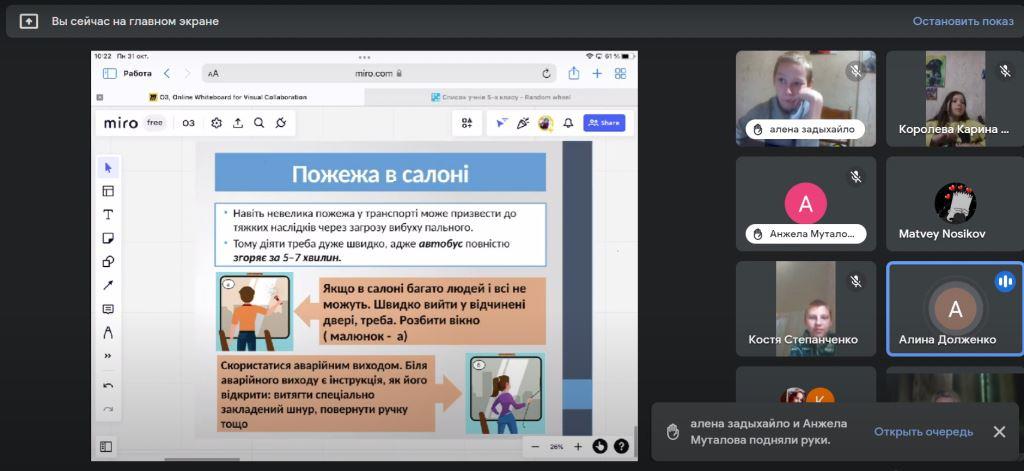The image size is (1024, 471).
Task: Zoom out with the minus button
Action: tap(536, 447)
